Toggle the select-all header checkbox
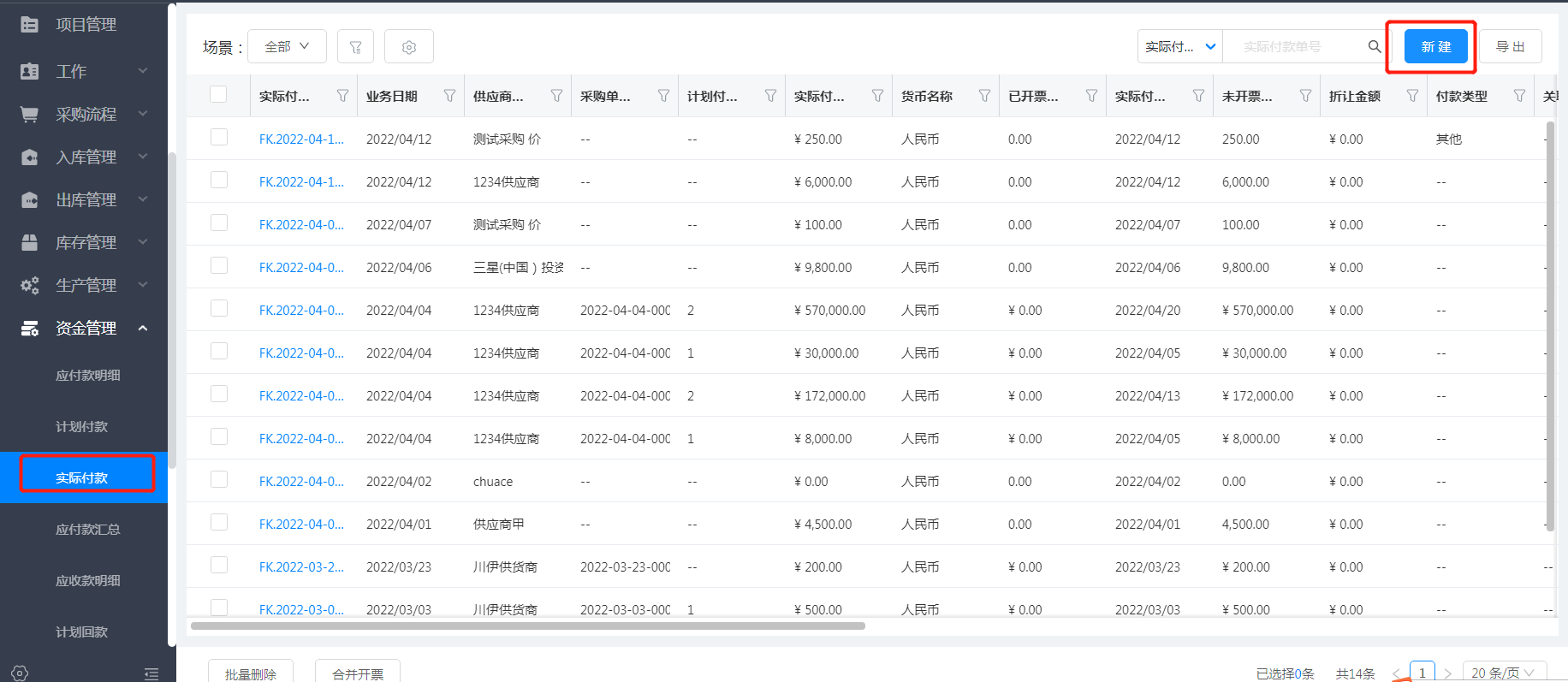Image resolution: width=1568 pixels, height=682 pixels. [x=218, y=94]
